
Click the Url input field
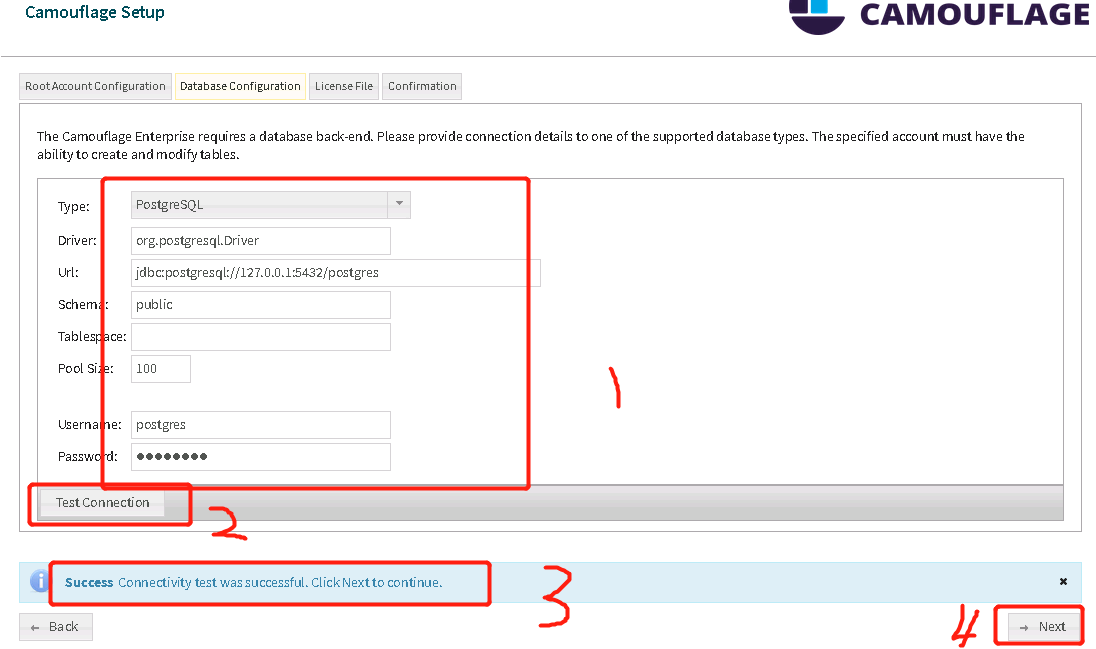(x=336, y=273)
